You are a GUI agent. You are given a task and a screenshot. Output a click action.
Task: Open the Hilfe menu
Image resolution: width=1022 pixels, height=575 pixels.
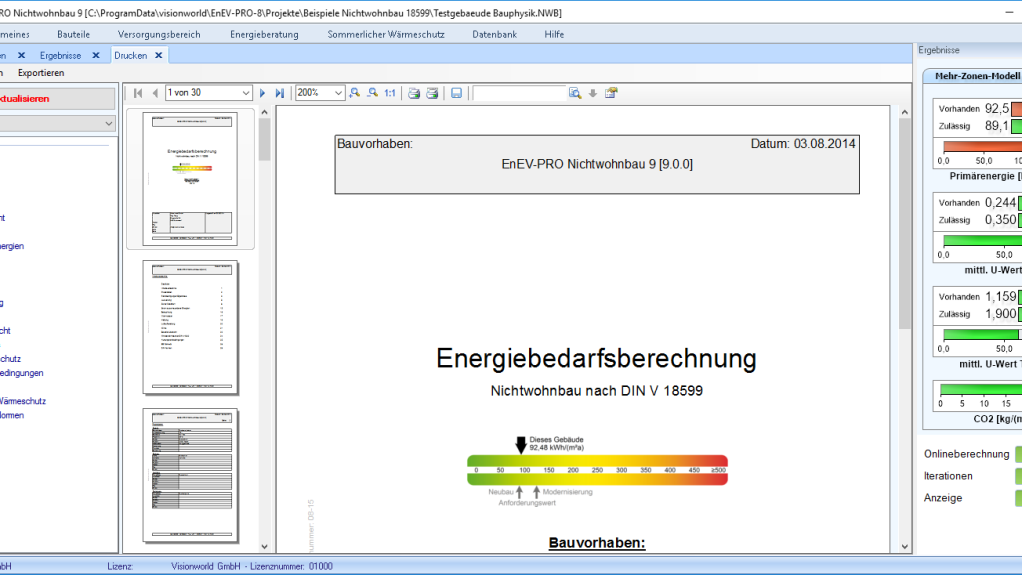[554, 35]
